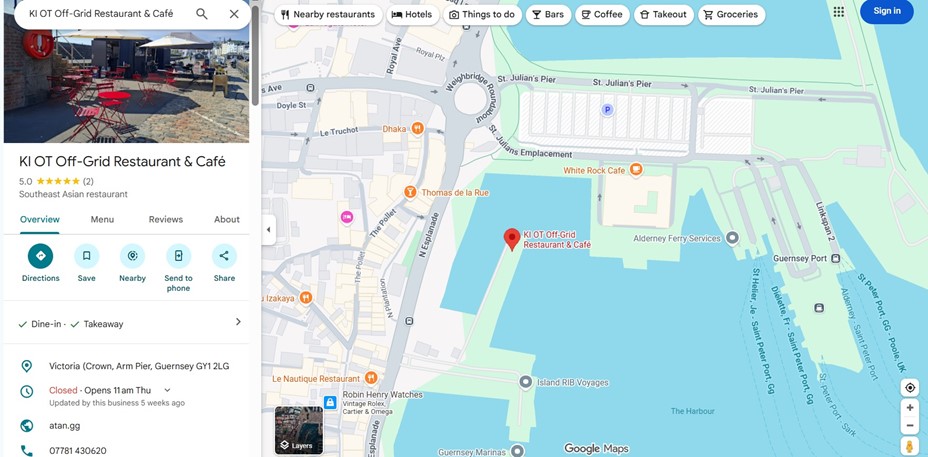This screenshot has height=457, width=928.
Task: Click the White Rock Cafe marker
Action: tap(636, 170)
